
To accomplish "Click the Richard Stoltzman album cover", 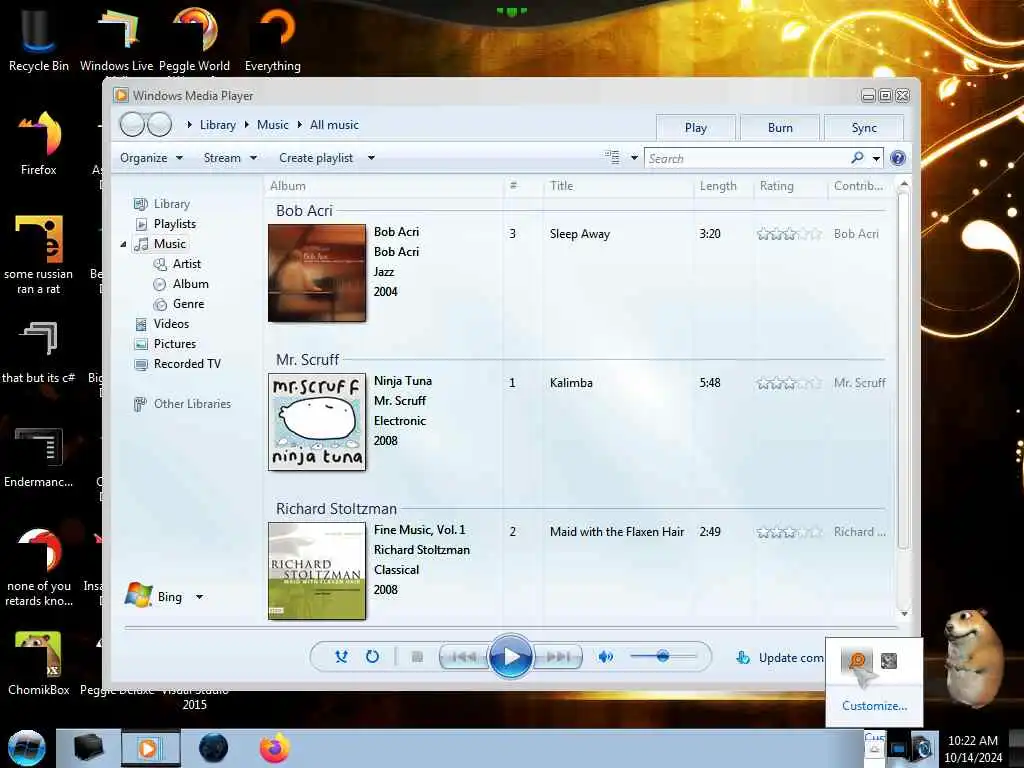I will [317, 571].
